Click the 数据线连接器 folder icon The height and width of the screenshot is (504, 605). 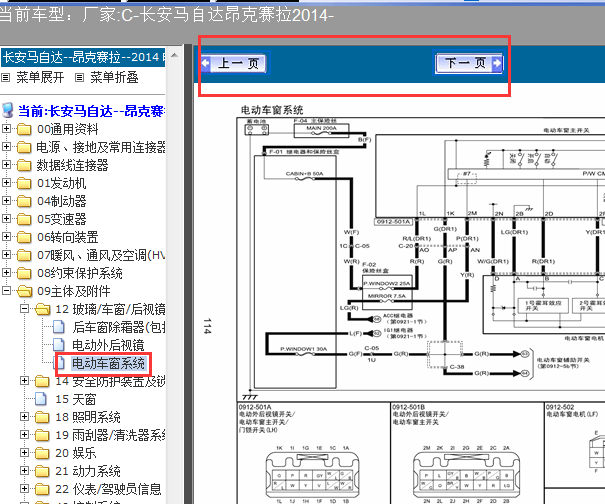click(x=24, y=165)
